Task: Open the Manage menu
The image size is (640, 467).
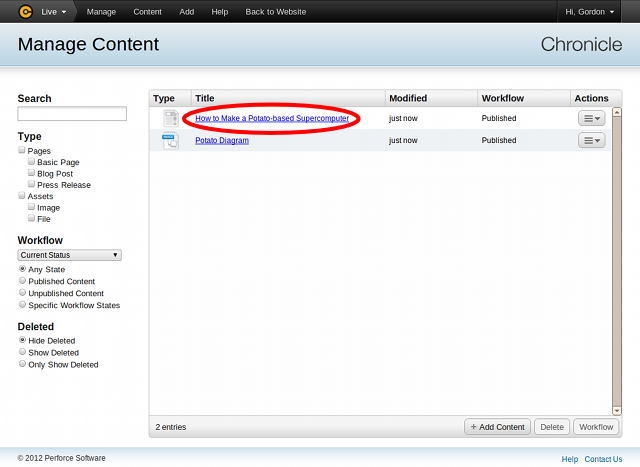Action: click(x=101, y=12)
